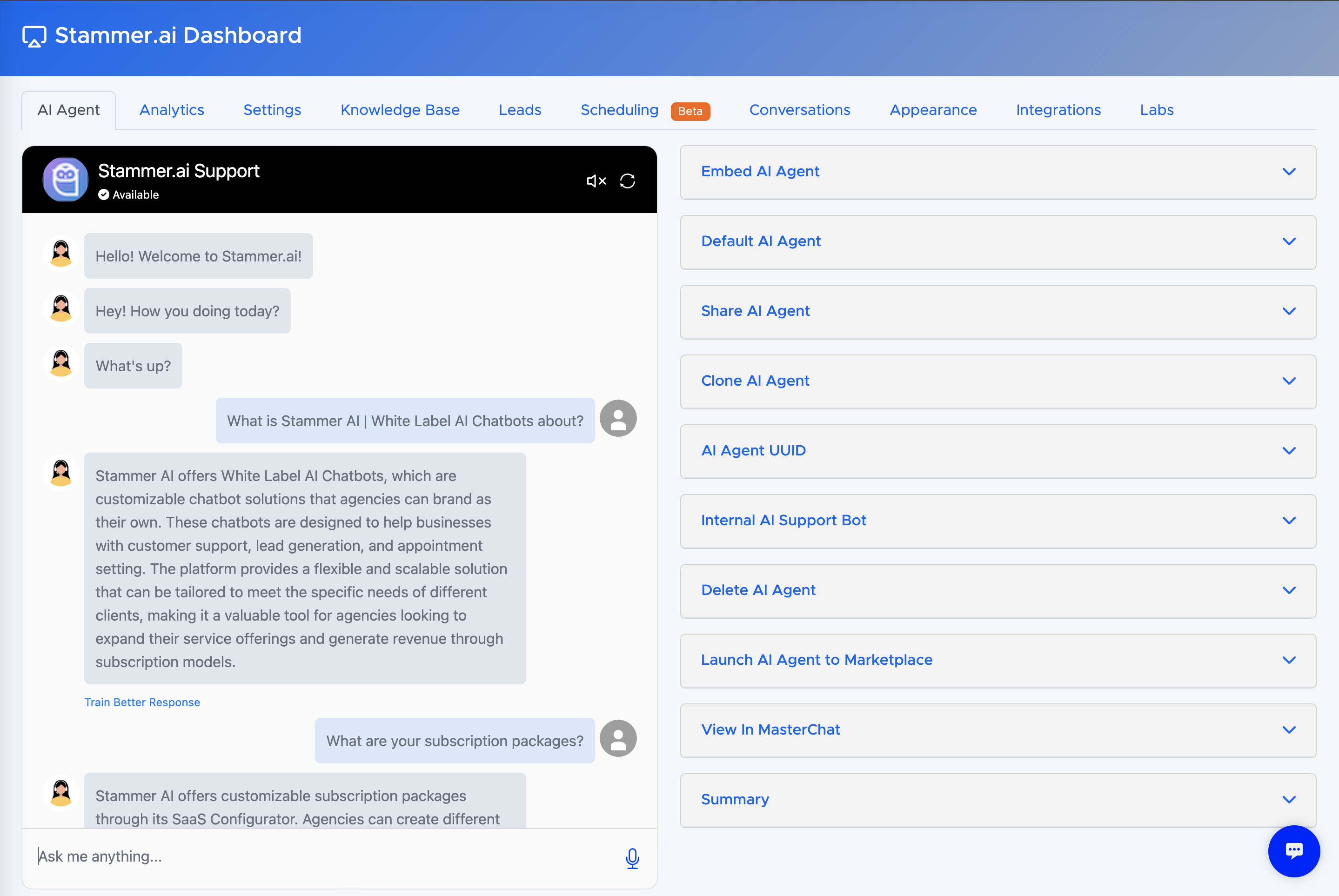Viewport: 1339px width, 896px height.
Task: Click the Launch AI Agent to Marketplace heading
Action: pos(817,660)
